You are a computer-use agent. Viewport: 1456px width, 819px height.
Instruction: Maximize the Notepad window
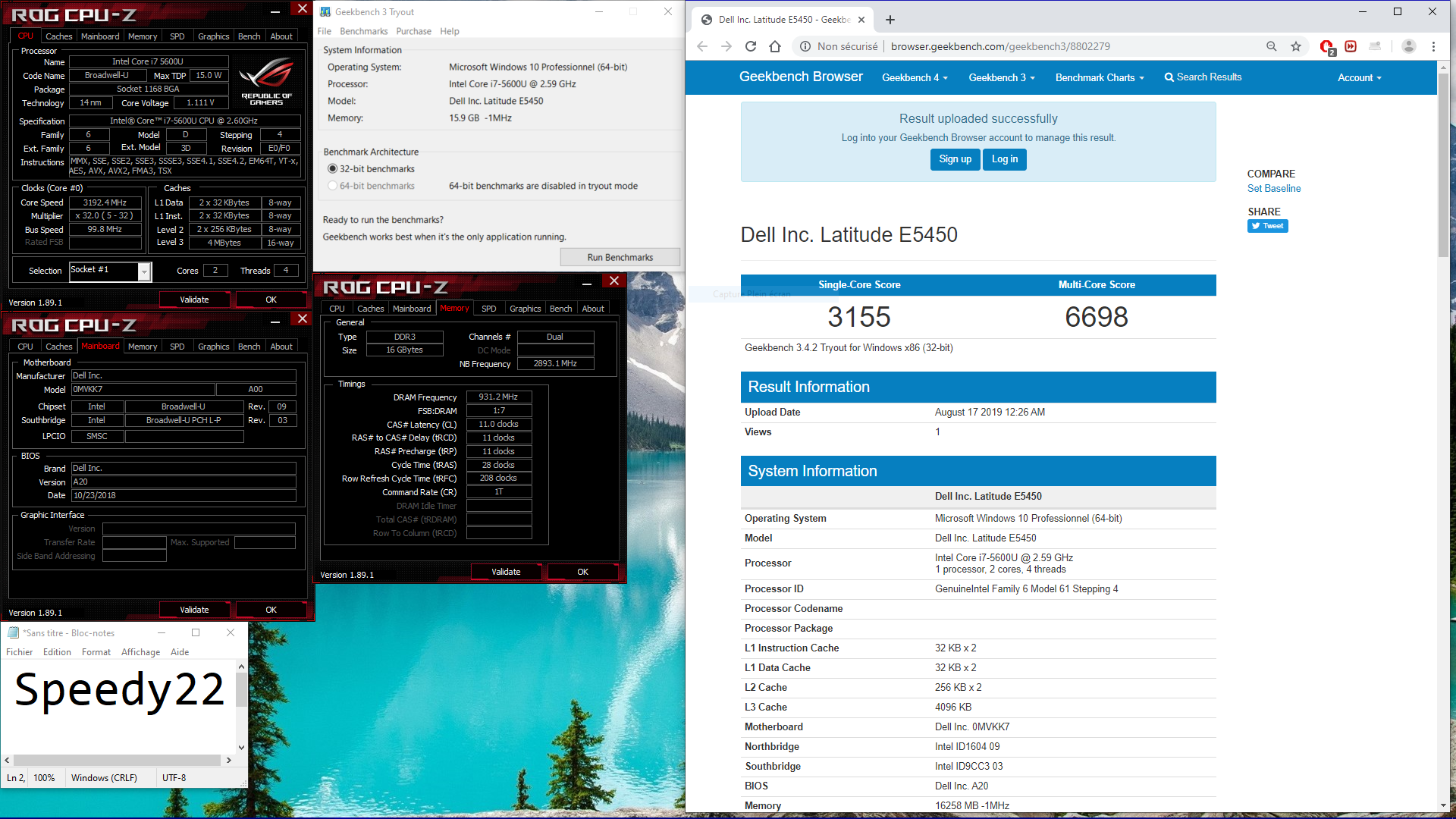(196, 632)
